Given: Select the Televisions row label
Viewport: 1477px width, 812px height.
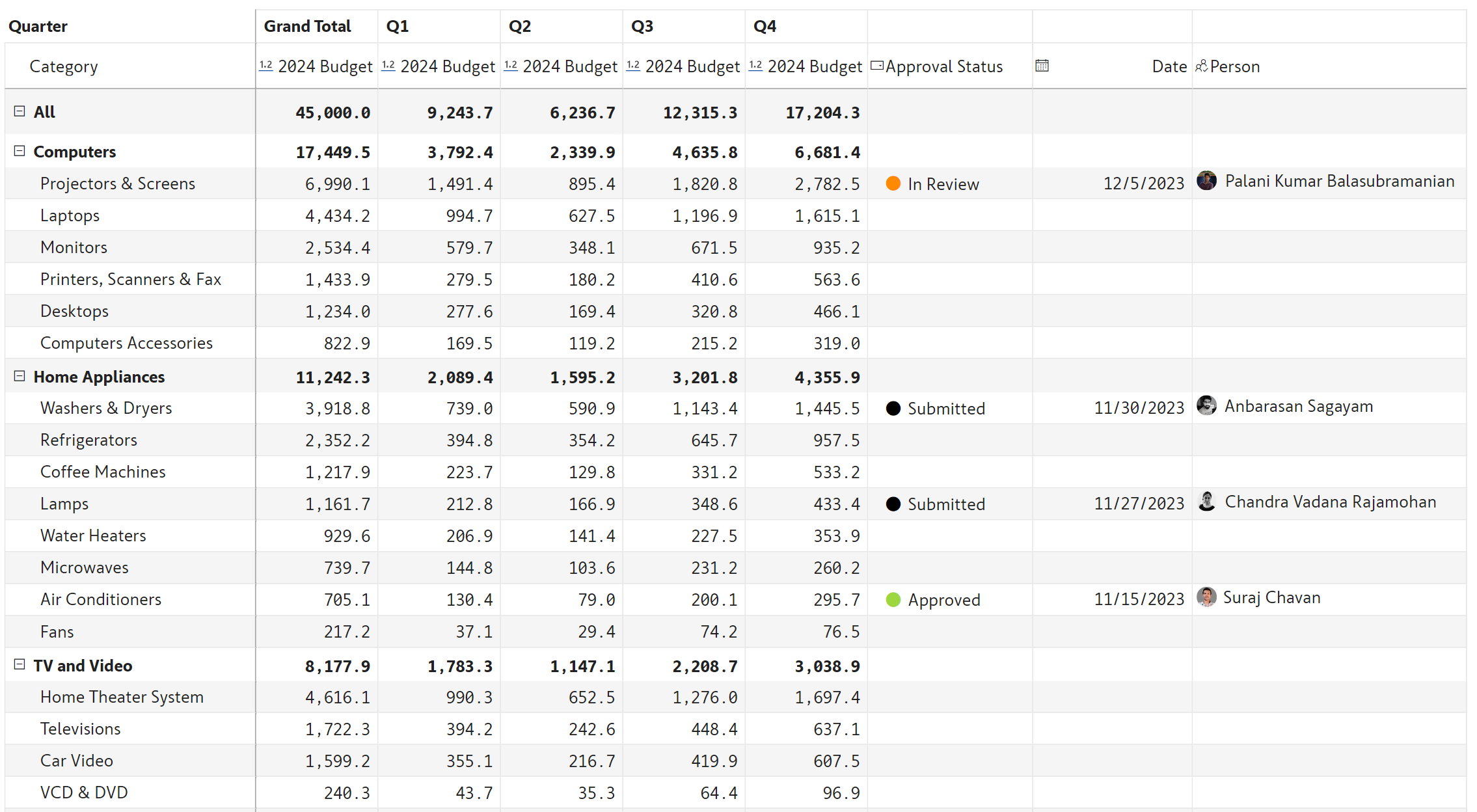Looking at the screenshot, I should [81, 729].
